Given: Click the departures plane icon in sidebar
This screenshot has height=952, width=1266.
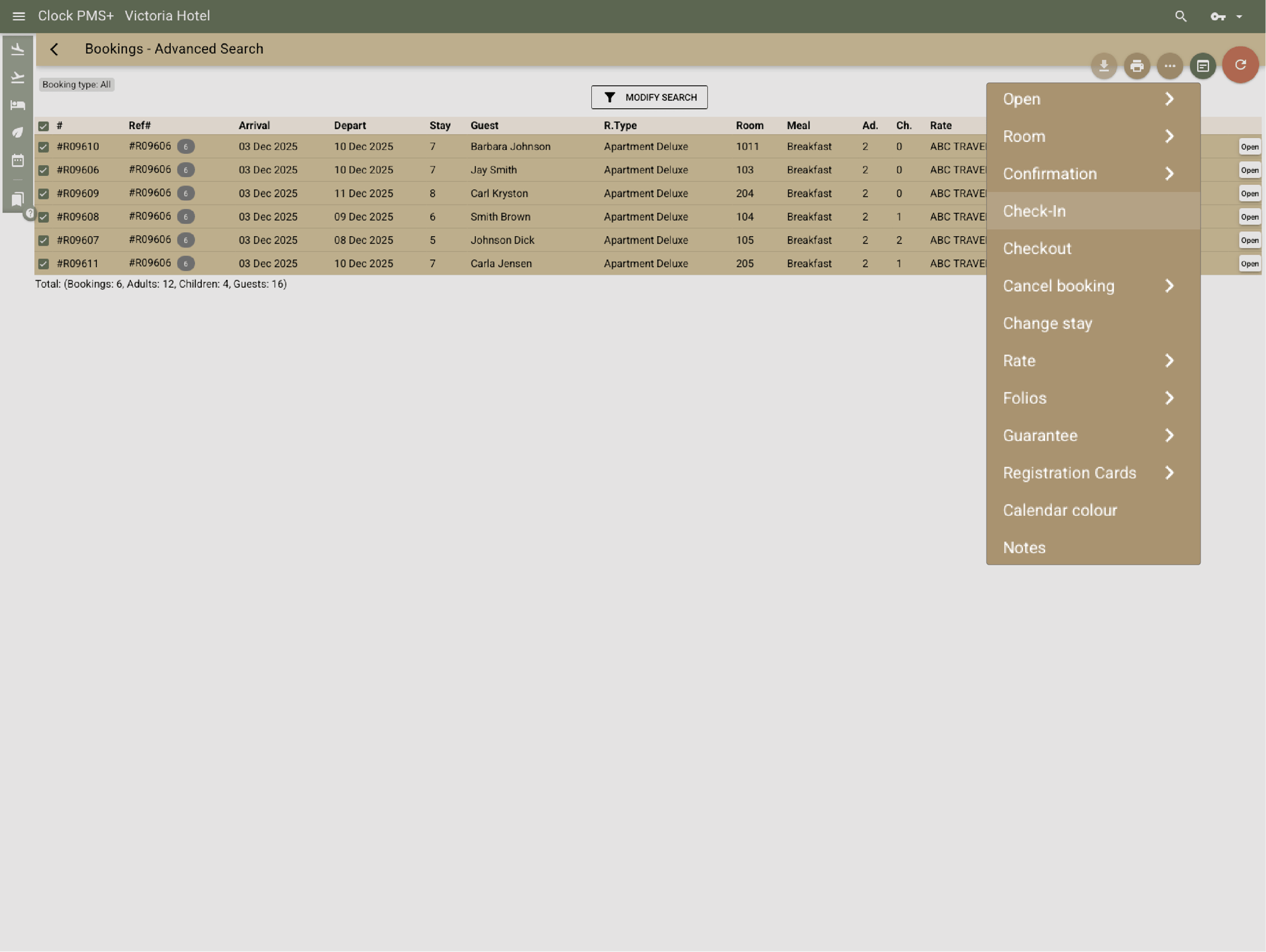Looking at the screenshot, I should (x=18, y=77).
